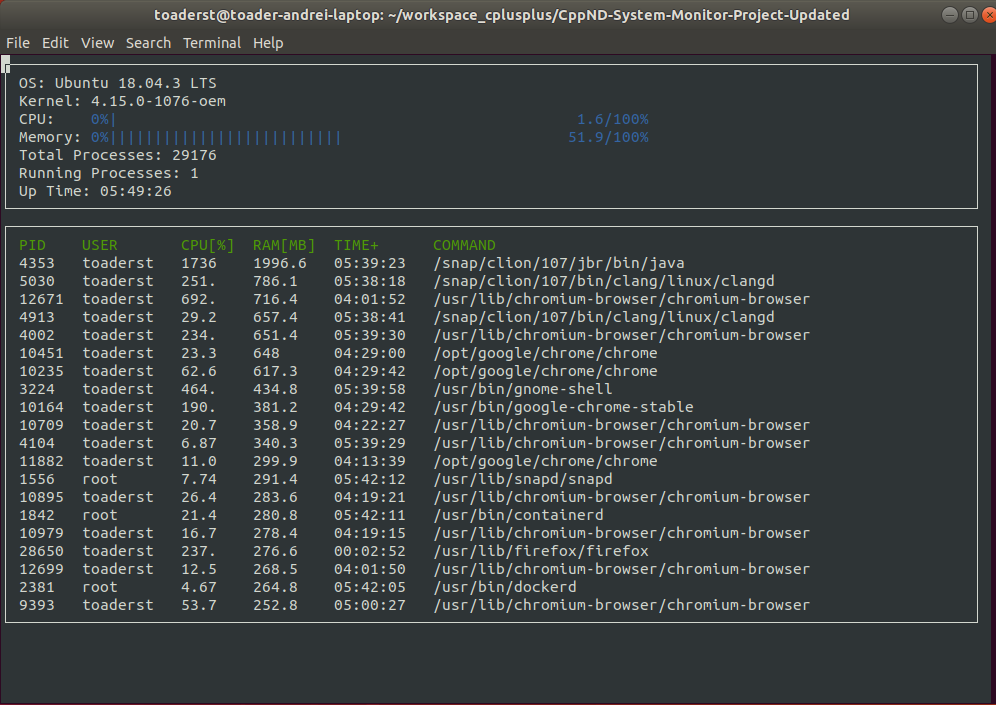
Task: Click PID 3224 in process list
Action: 37,389
